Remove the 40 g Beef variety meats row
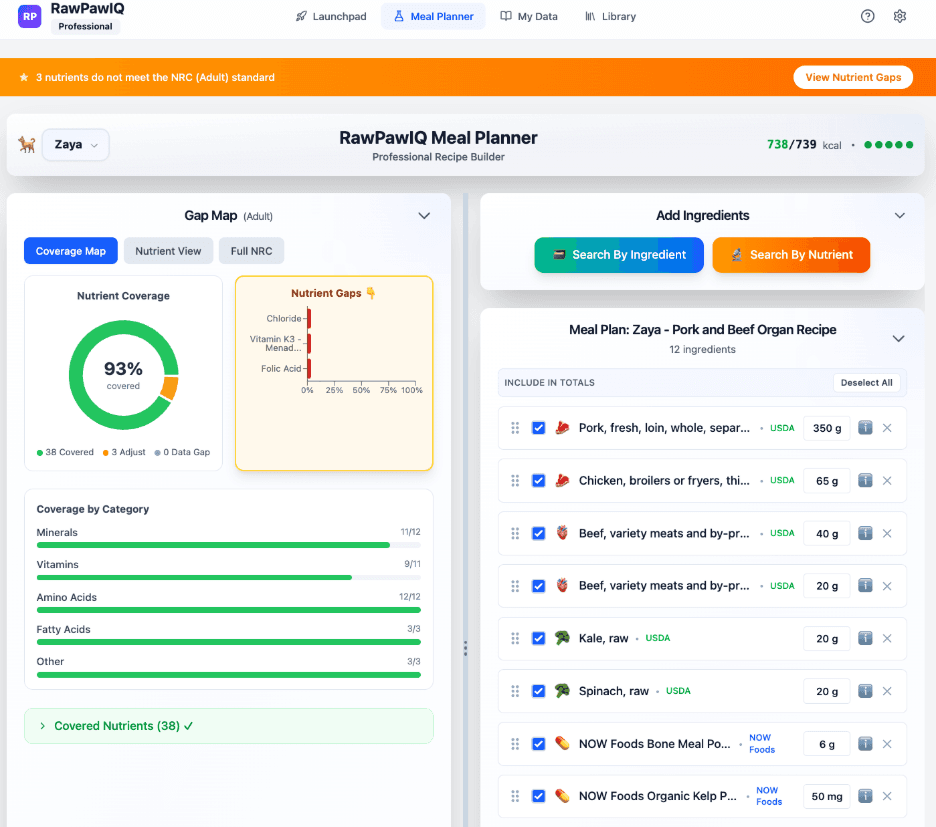Image resolution: width=936 pixels, height=827 pixels. click(887, 533)
